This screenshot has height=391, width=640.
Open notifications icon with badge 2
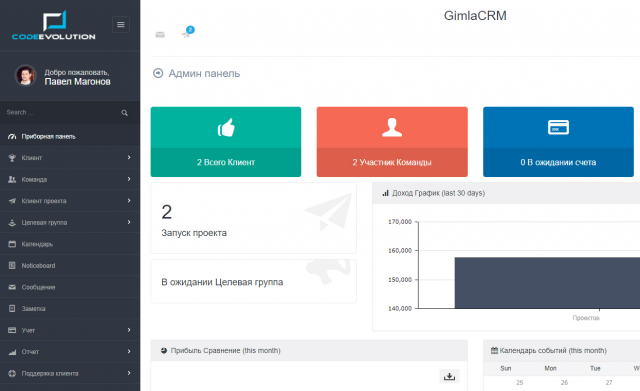point(187,33)
